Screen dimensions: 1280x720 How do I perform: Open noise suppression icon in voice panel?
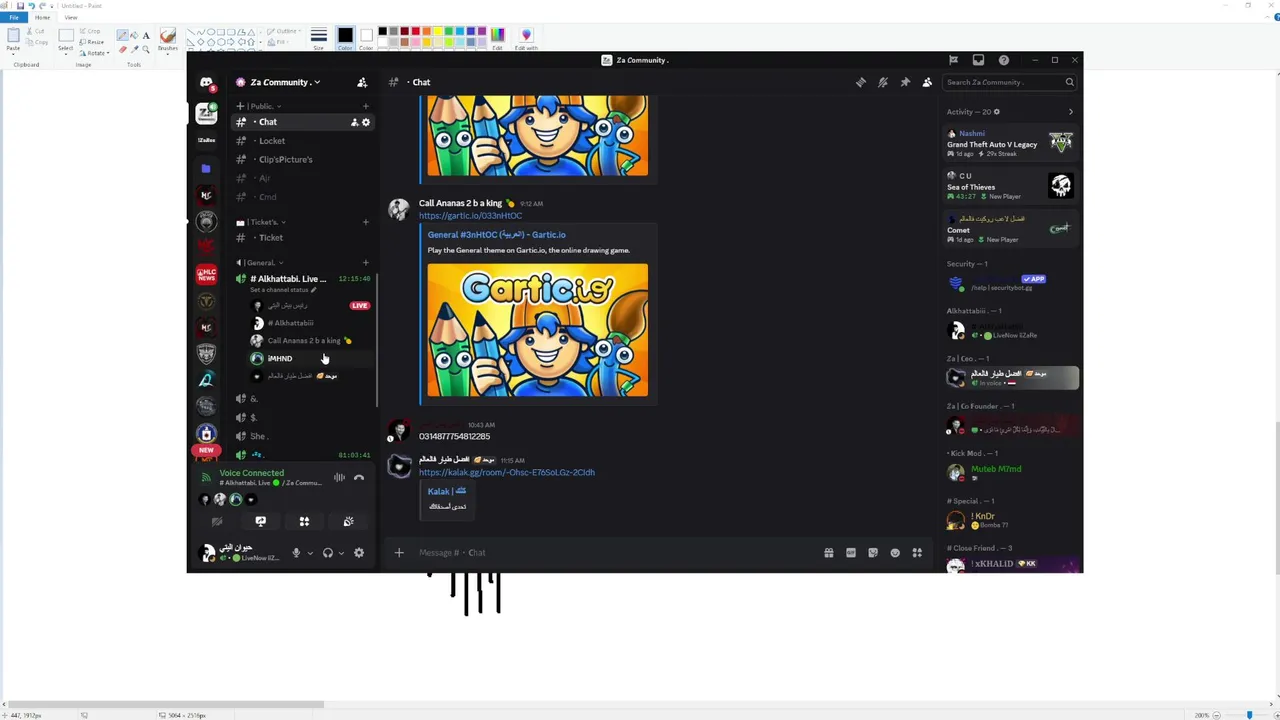pyautogui.click(x=339, y=478)
